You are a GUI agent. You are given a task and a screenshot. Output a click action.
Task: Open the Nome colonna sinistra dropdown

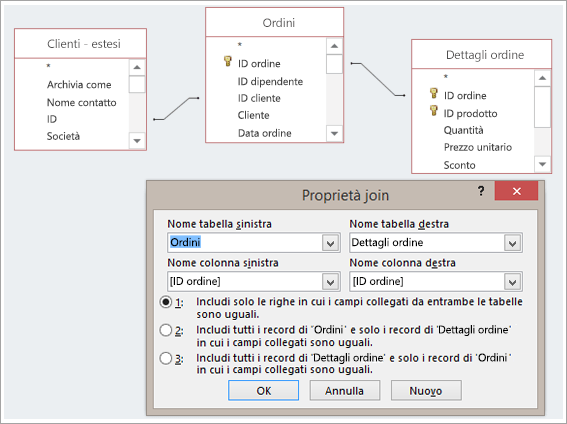[x=331, y=282]
